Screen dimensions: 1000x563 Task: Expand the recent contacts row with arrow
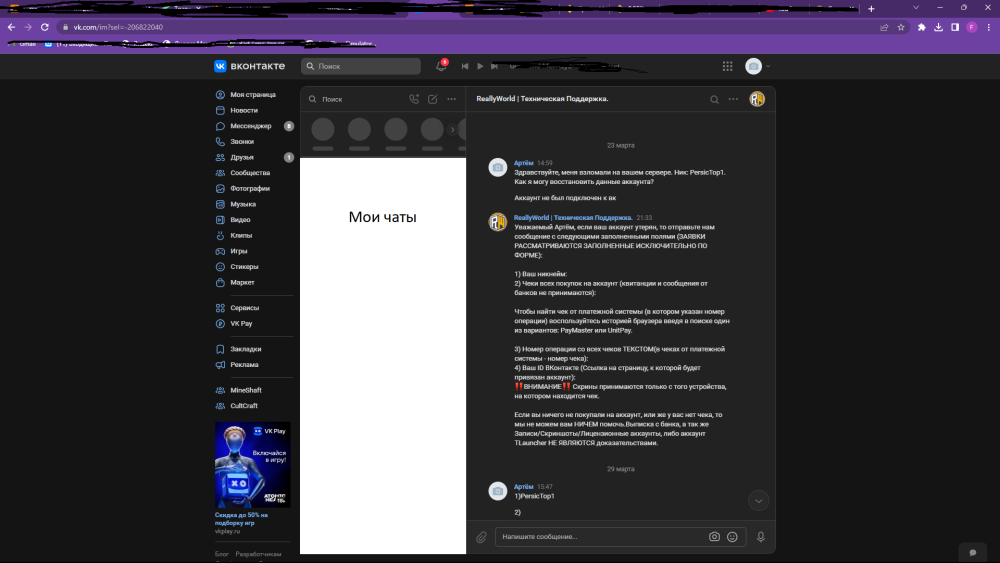tap(453, 130)
